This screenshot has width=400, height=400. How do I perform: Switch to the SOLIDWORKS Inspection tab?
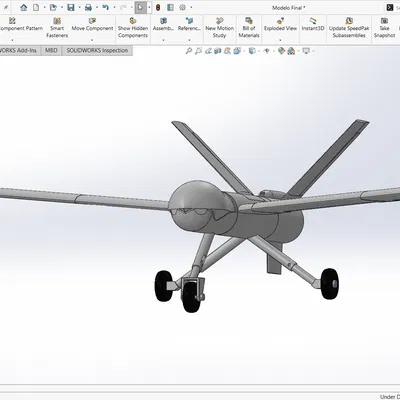[97, 50]
